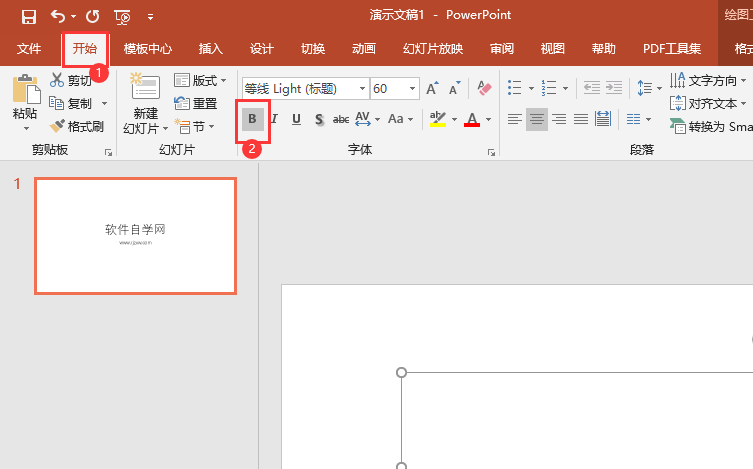The height and width of the screenshot is (469, 753).
Task: Expand the font name dropdown arrow
Action: (363, 88)
